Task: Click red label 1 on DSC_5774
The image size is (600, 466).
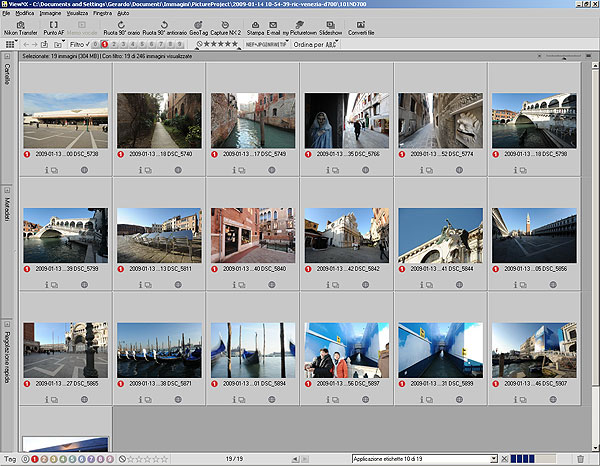Action: point(402,154)
